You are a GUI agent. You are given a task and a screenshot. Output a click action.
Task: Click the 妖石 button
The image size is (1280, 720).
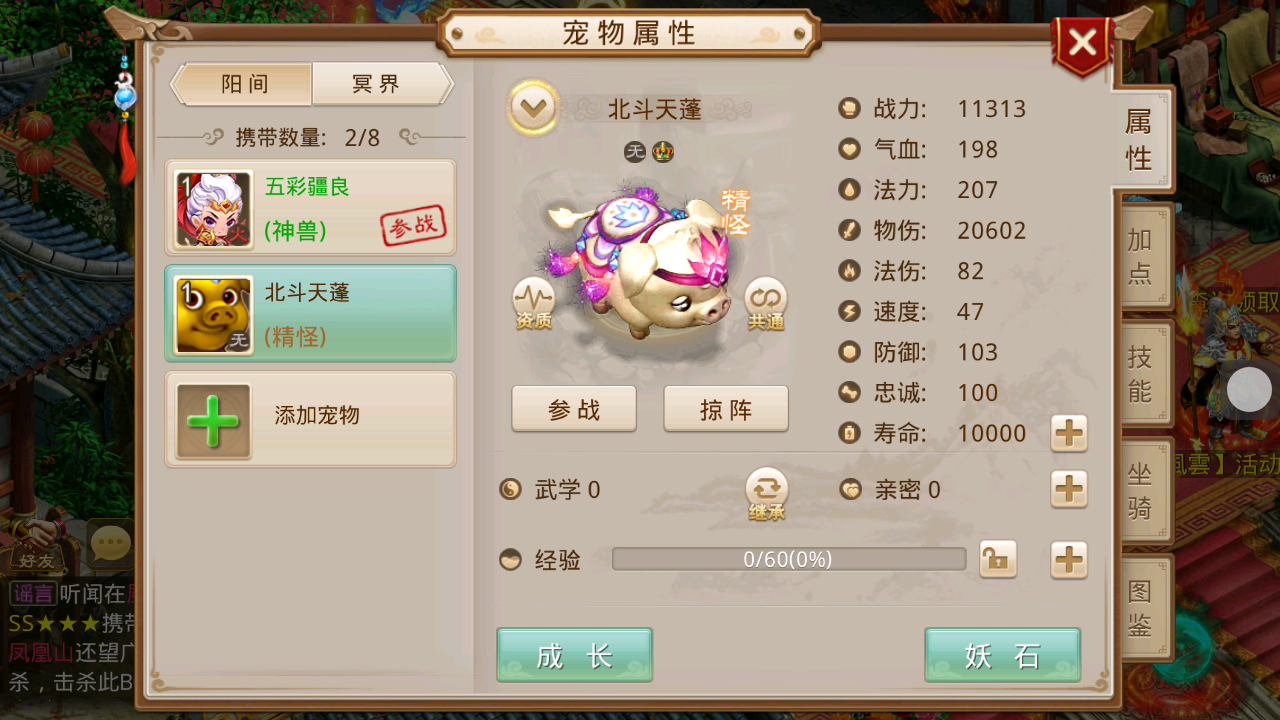pyautogui.click(x=1002, y=656)
